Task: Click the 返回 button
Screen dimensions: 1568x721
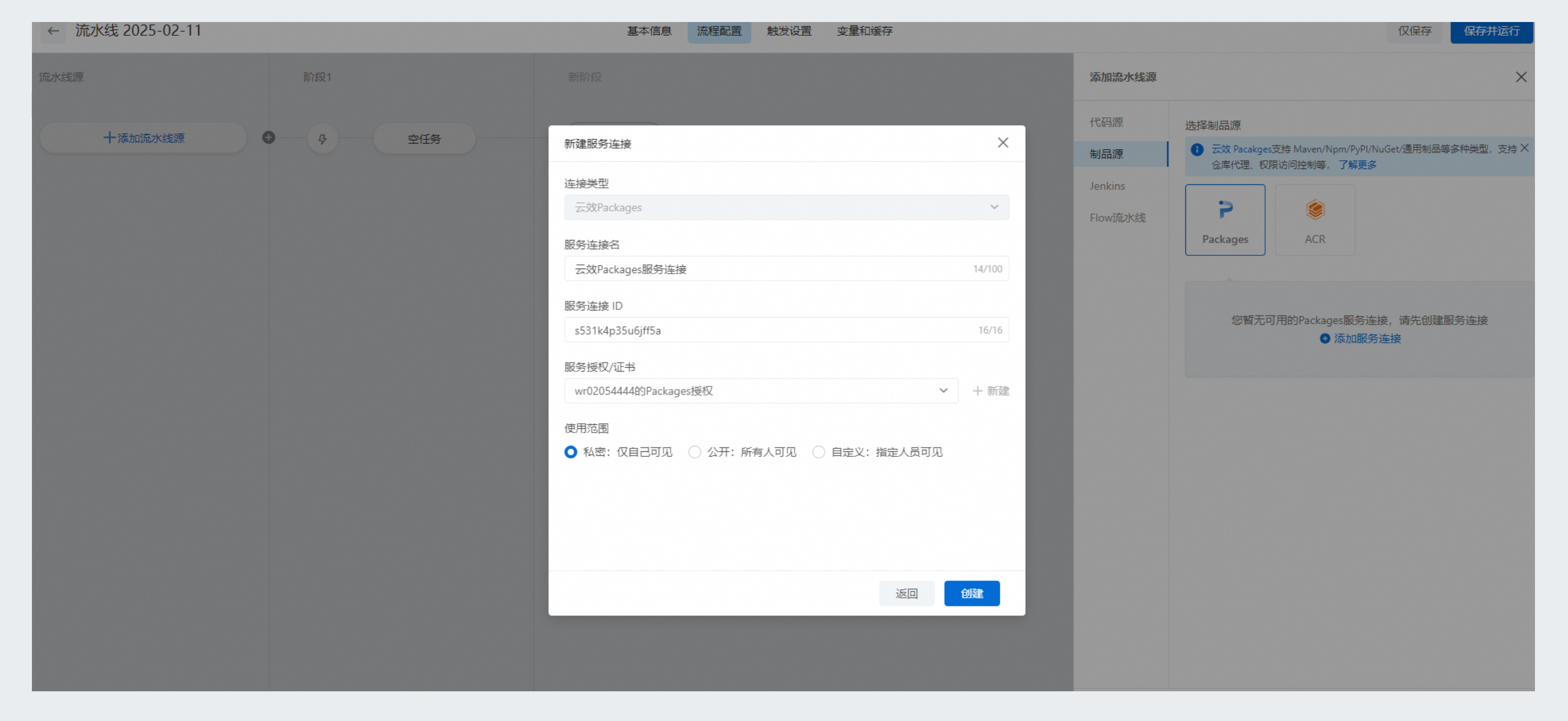Action: [906, 593]
